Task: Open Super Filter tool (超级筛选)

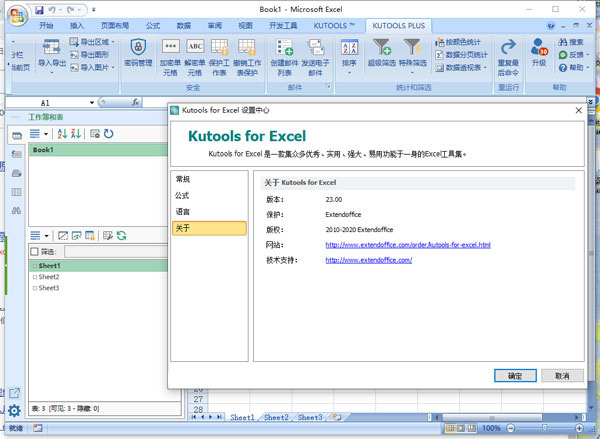Action: [382, 53]
